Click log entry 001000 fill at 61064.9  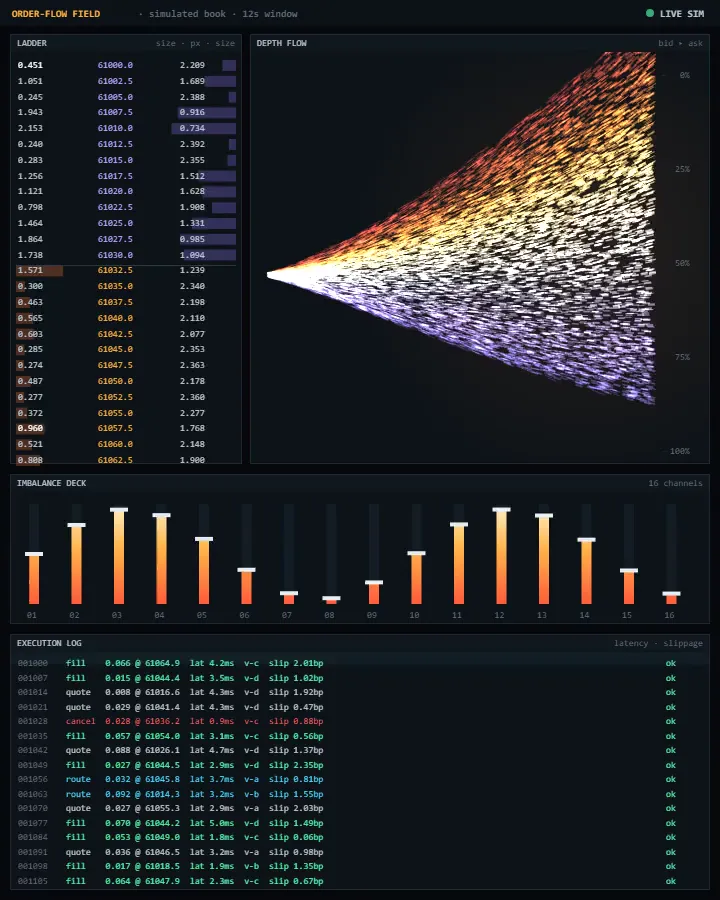[x=362, y=663]
